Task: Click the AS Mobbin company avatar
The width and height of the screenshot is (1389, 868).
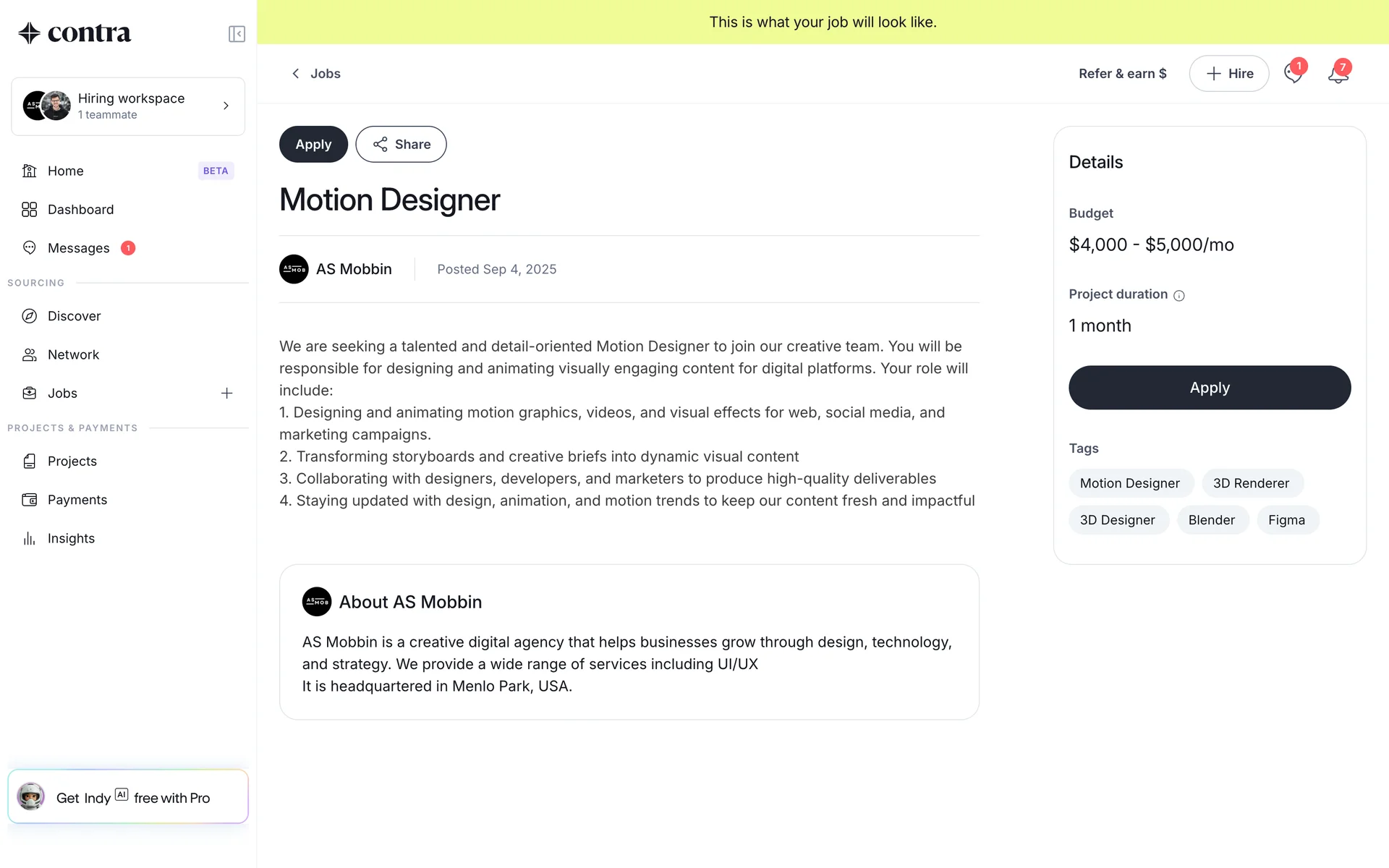Action: [294, 269]
